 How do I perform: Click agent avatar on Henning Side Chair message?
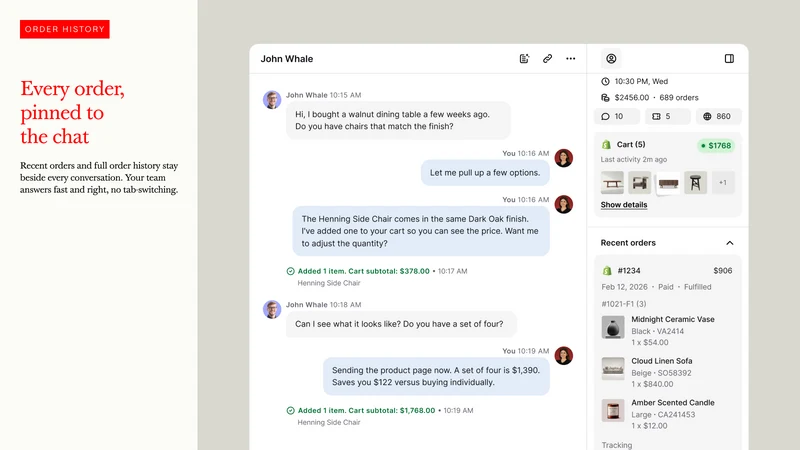point(564,205)
